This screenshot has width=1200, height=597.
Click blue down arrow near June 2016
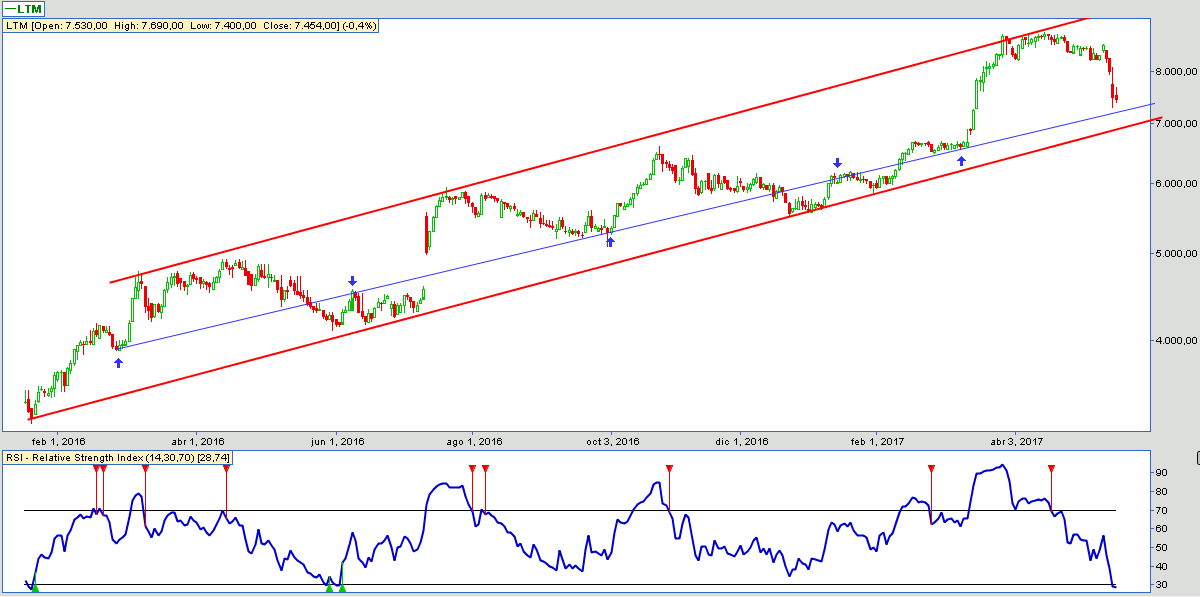coord(352,281)
